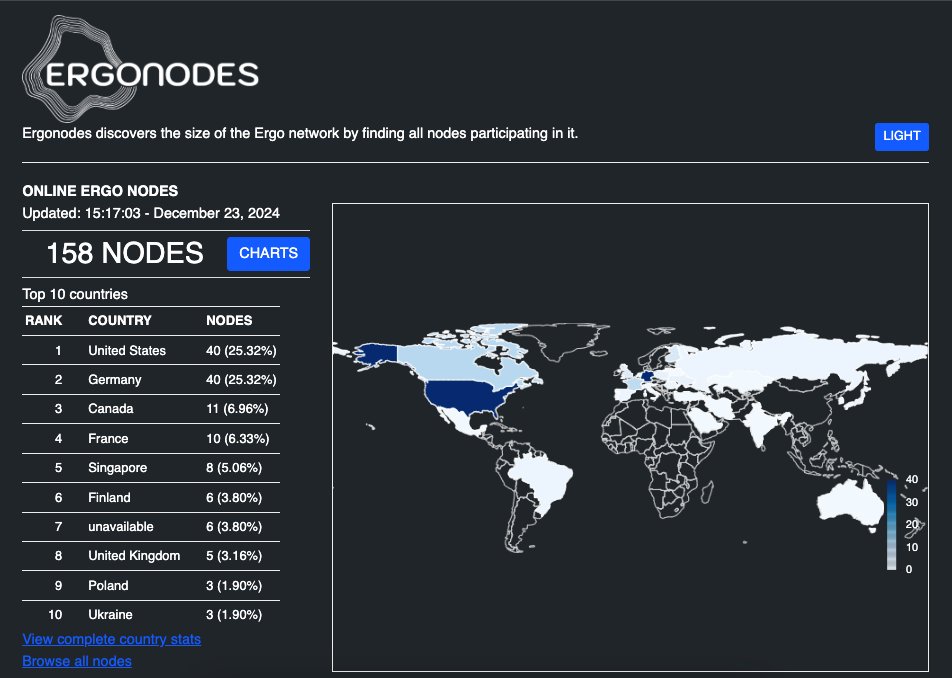Select Germany on the world map
952x678 pixels.
click(x=648, y=377)
